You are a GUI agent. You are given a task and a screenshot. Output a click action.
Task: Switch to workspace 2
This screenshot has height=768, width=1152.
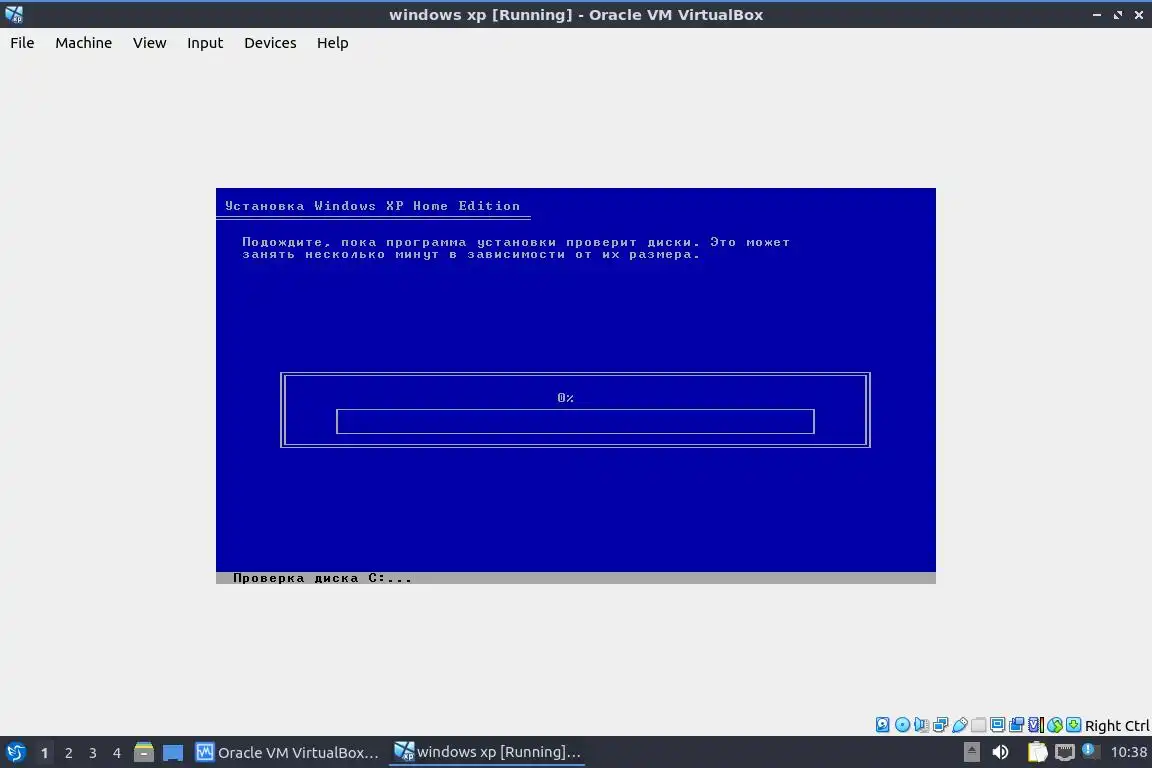68,753
